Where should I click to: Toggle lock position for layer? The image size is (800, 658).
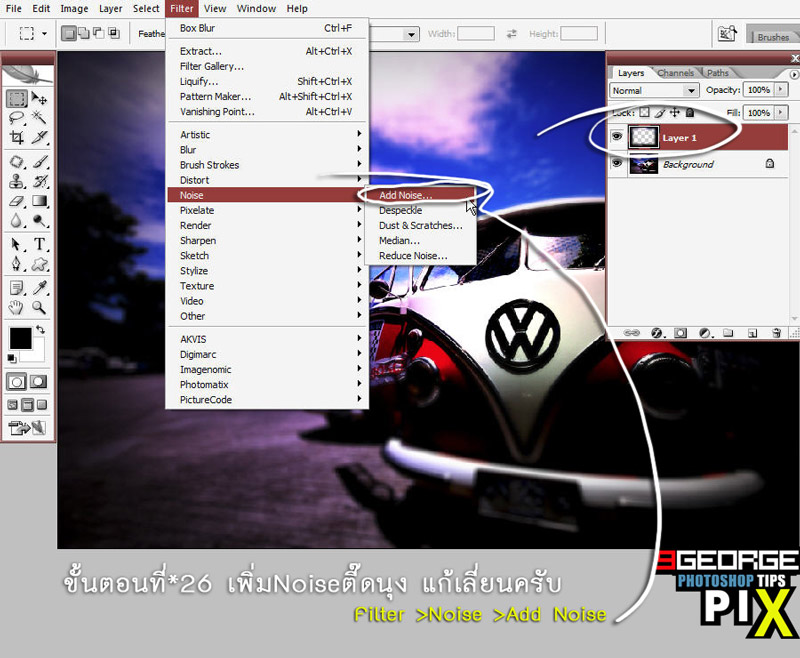[x=674, y=112]
